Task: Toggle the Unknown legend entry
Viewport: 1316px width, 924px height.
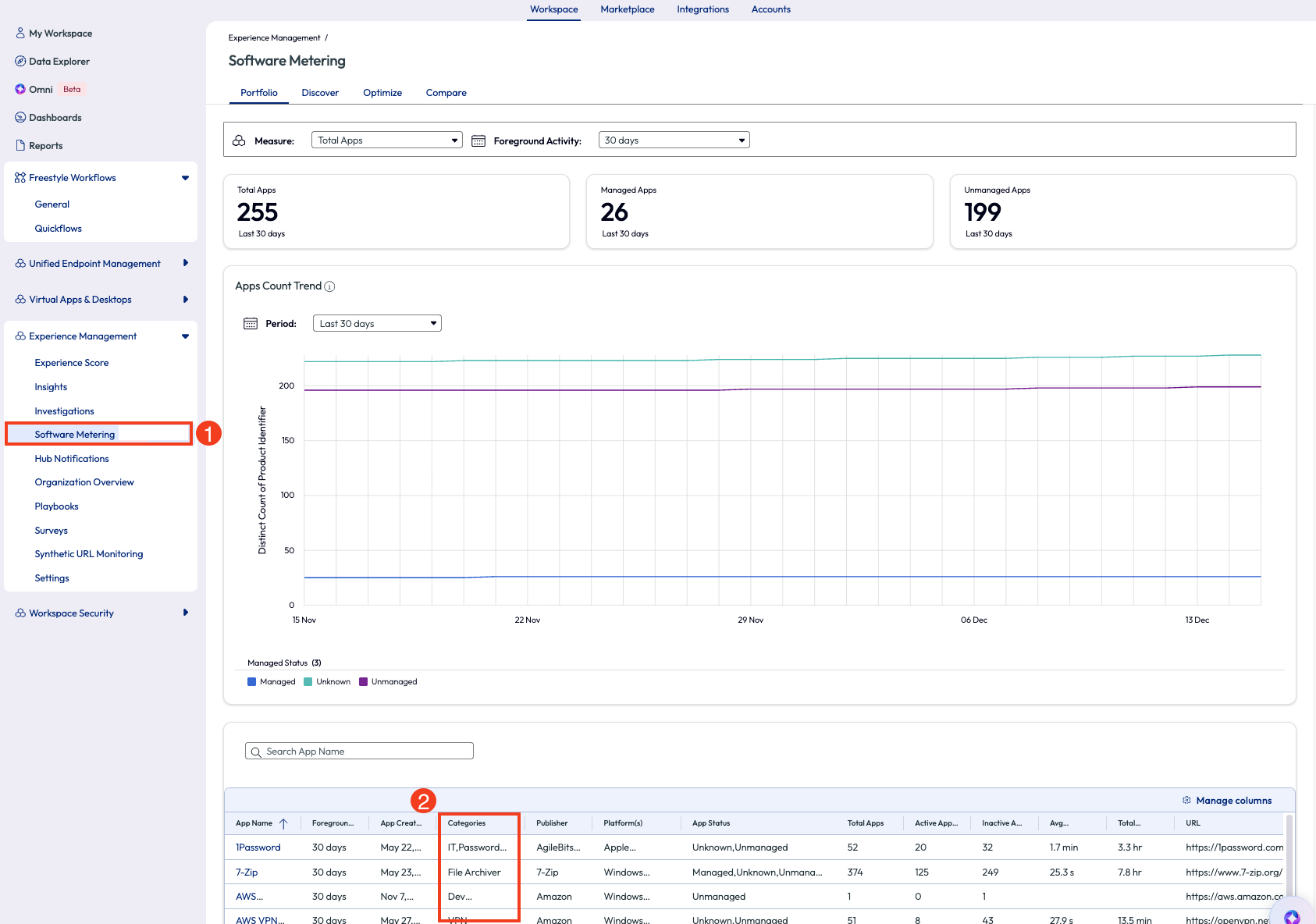Action: pos(308,682)
